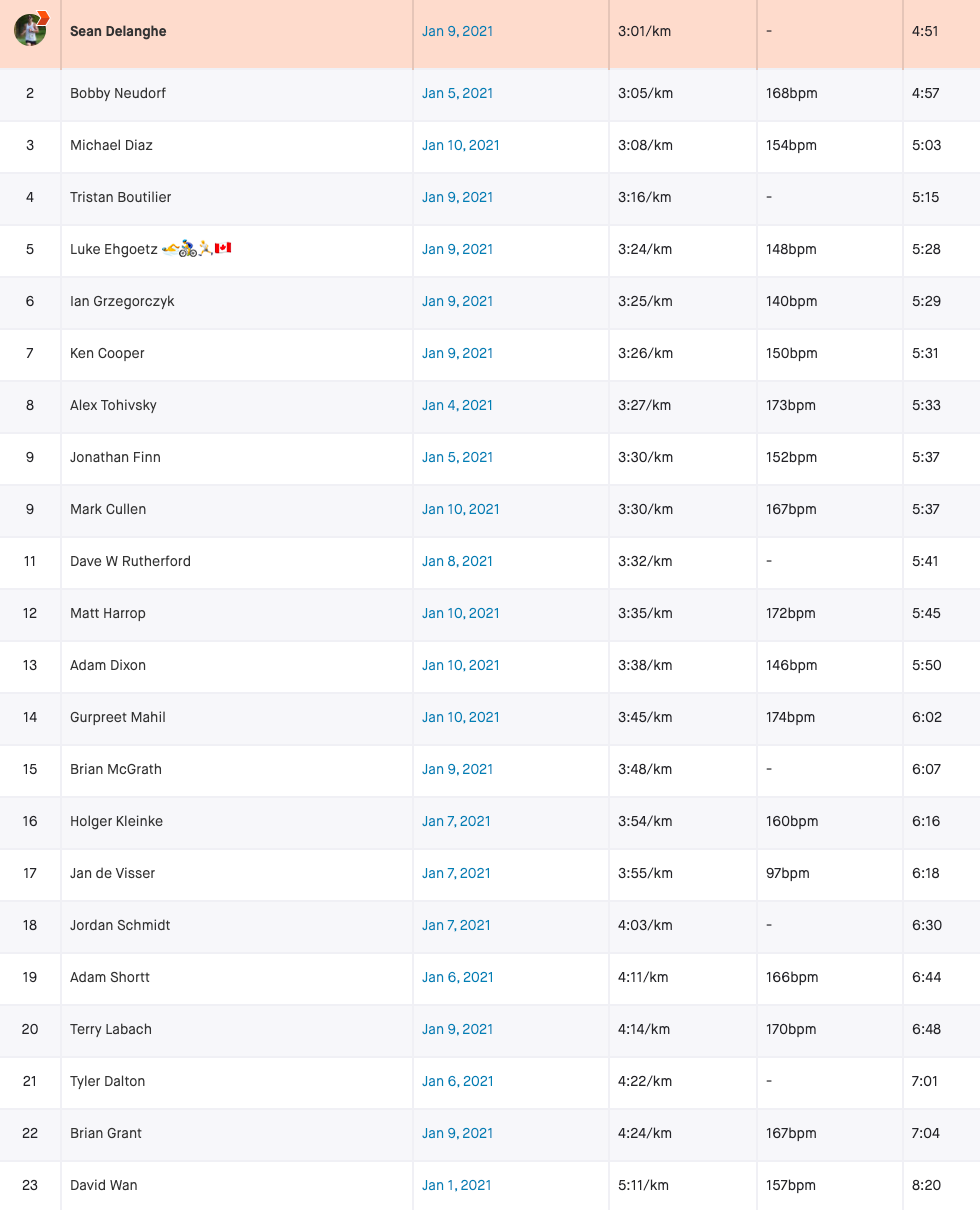The image size is (980, 1210).
Task: Open Gurpreet Mahil's Jan 10, 2021 activity
Action: [460, 717]
